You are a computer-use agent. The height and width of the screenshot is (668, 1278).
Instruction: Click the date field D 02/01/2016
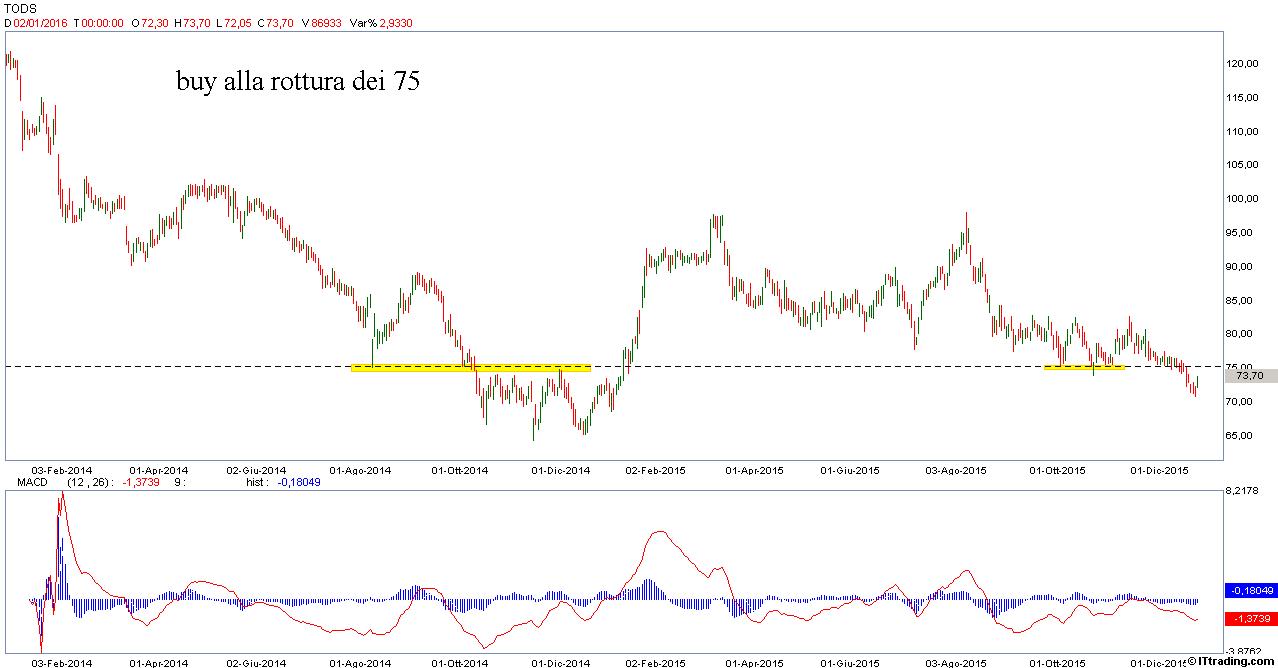35,22
